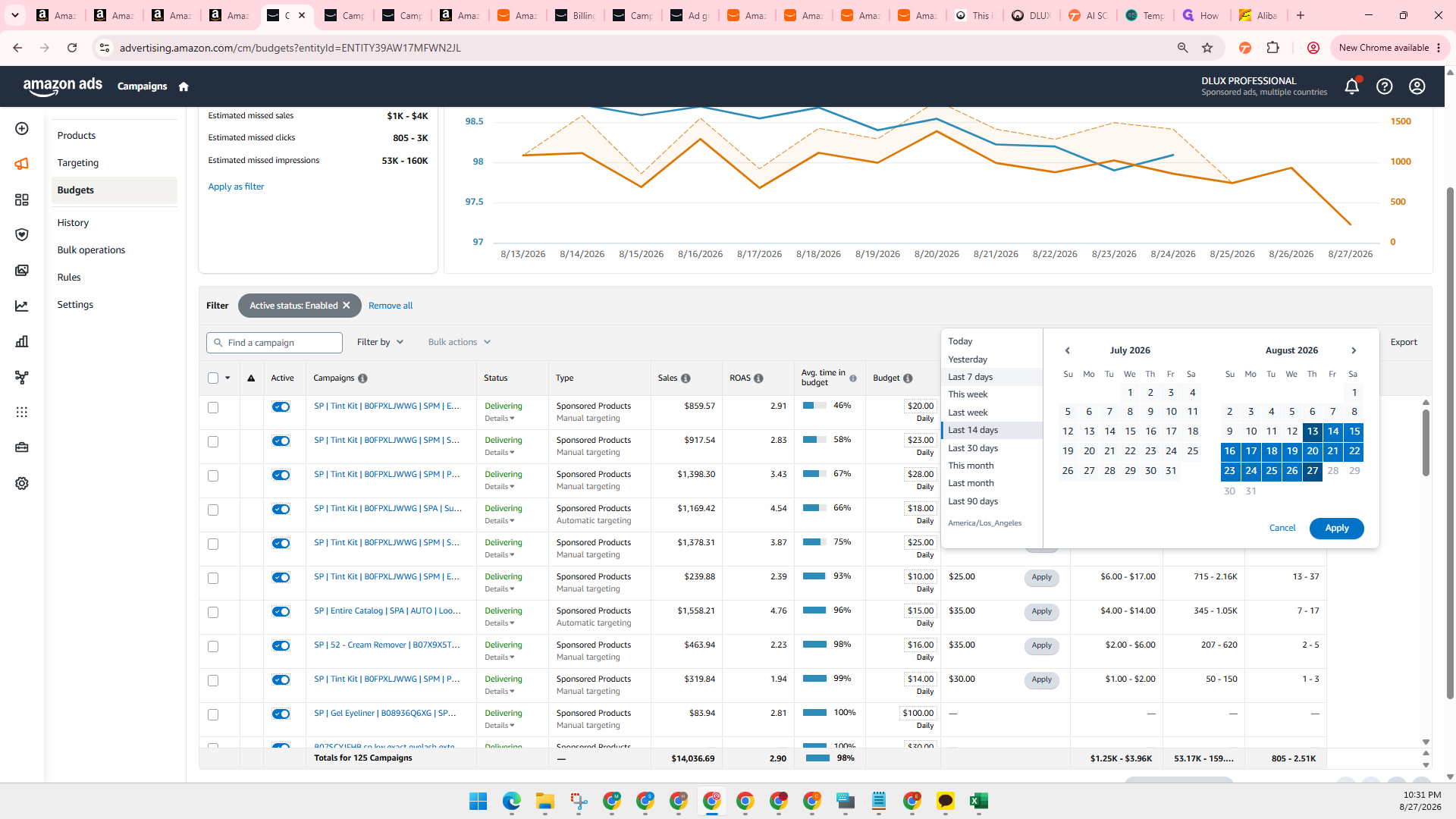Viewport: 1456px width, 819px height.
Task: Expand Details for the $1,169.42 sales row
Action: coord(500,521)
